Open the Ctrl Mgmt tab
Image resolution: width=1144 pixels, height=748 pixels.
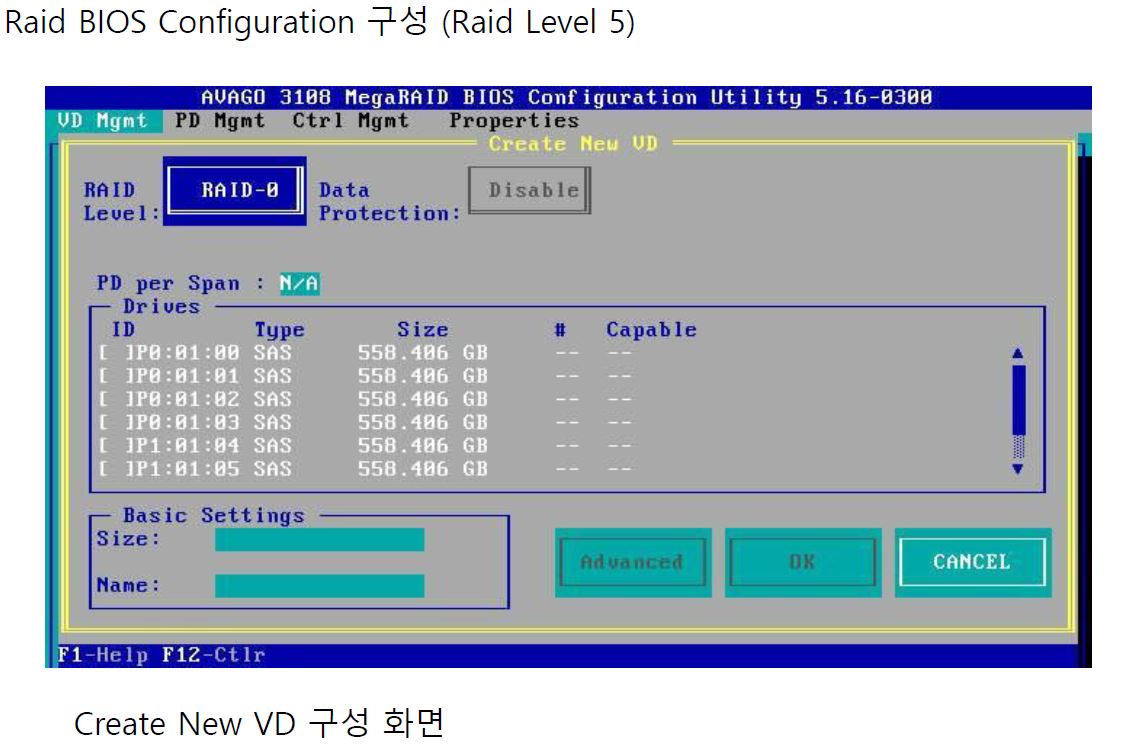point(350,121)
